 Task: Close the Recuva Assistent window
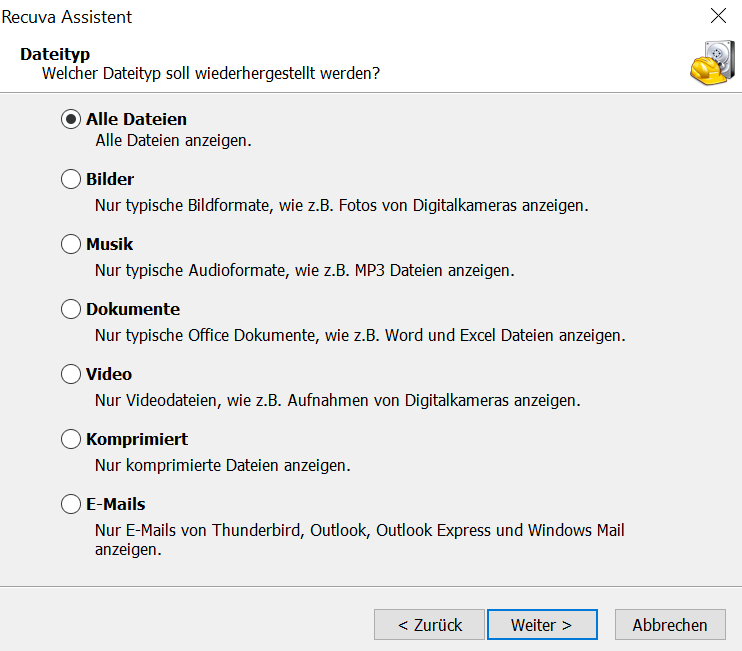(x=718, y=16)
